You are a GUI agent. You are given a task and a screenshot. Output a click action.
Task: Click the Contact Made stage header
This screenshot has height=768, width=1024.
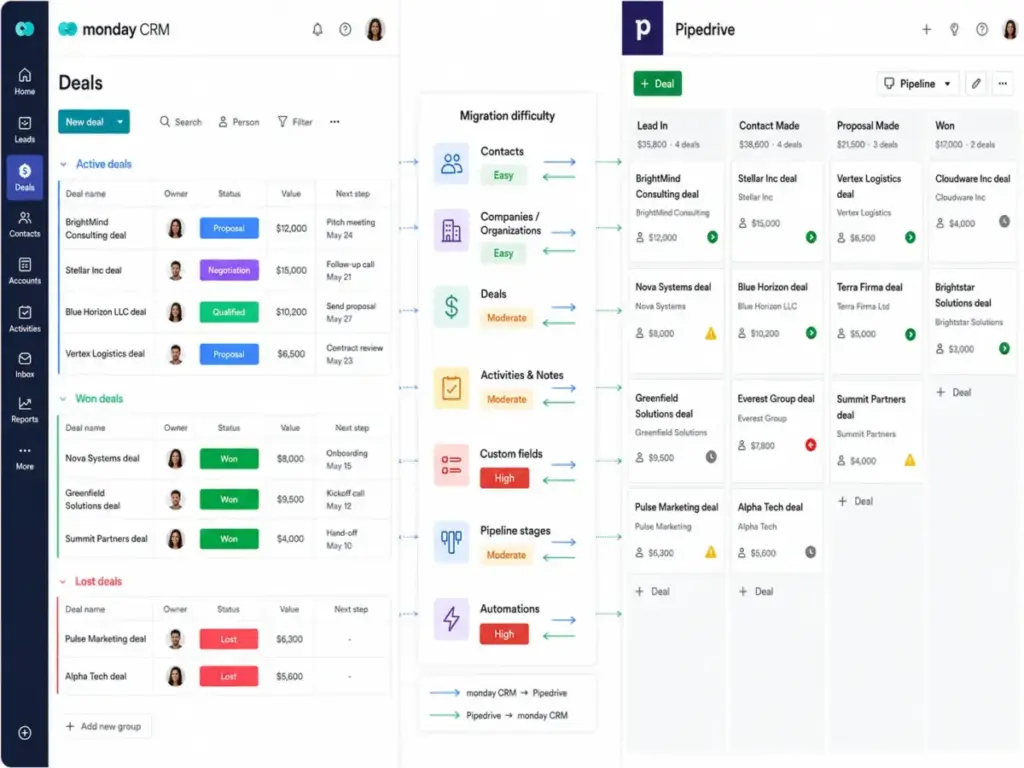[776, 134]
